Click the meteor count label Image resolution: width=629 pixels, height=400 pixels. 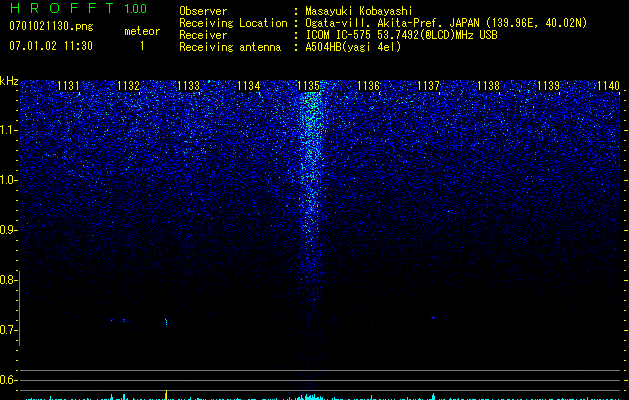click(x=142, y=31)
